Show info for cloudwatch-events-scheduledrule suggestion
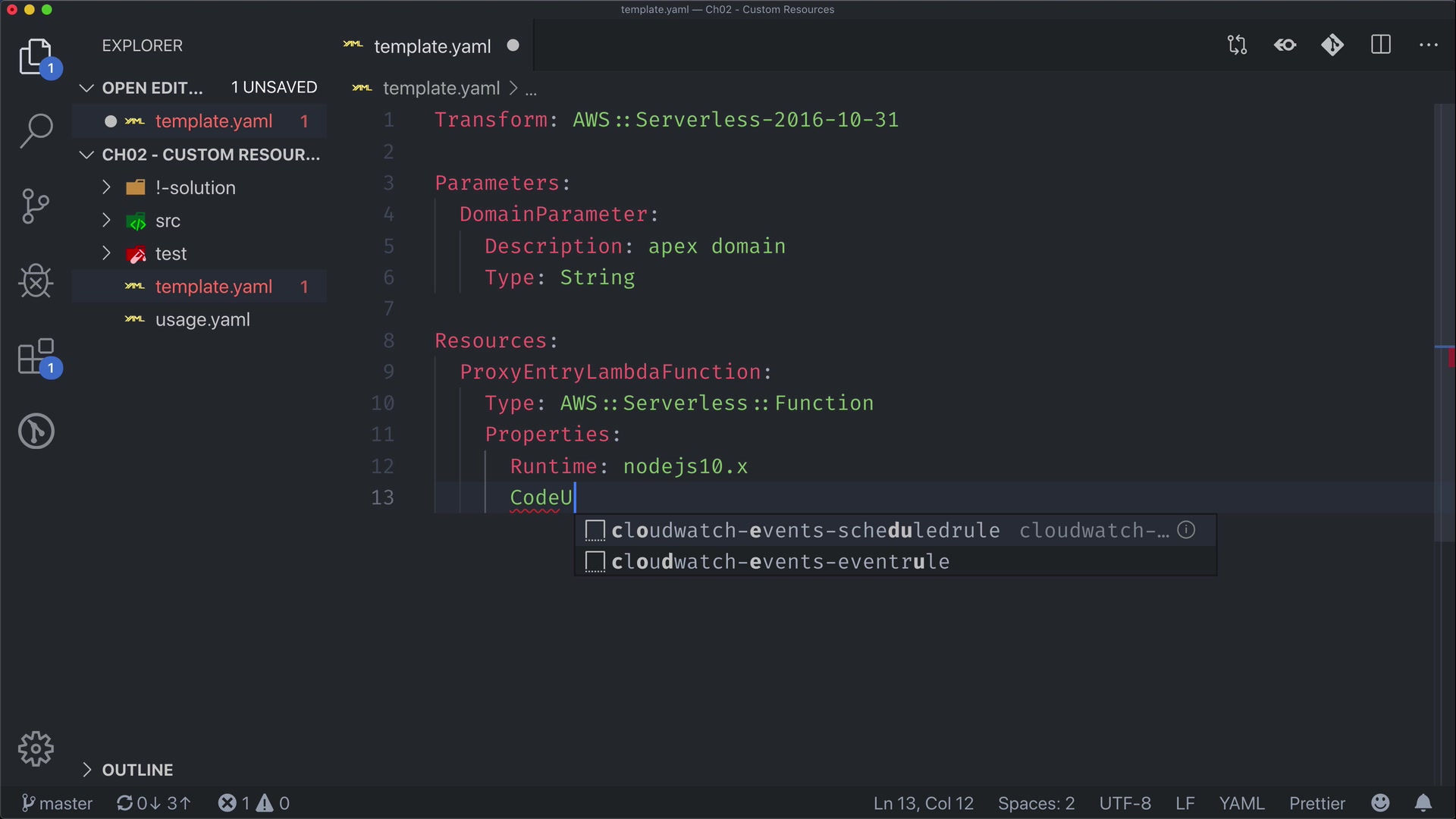Viewport: 1456px width, 819px height. [x=1187, y=530]
